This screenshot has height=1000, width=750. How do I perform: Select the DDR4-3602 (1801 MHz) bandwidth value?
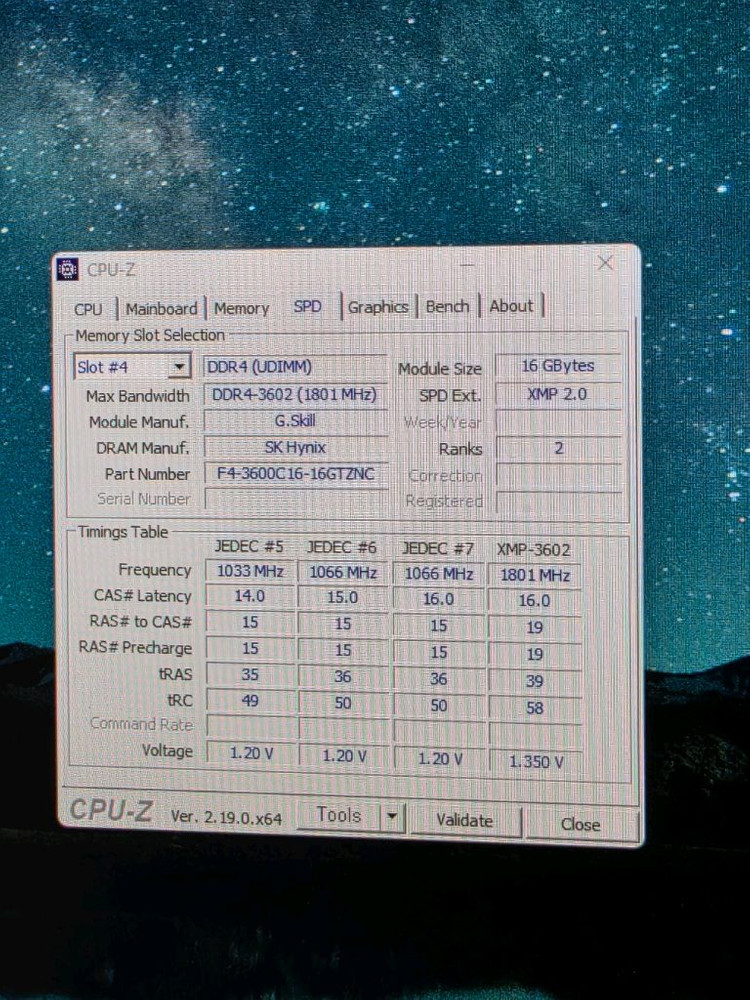pyautogui.click(x=295, y=395)
